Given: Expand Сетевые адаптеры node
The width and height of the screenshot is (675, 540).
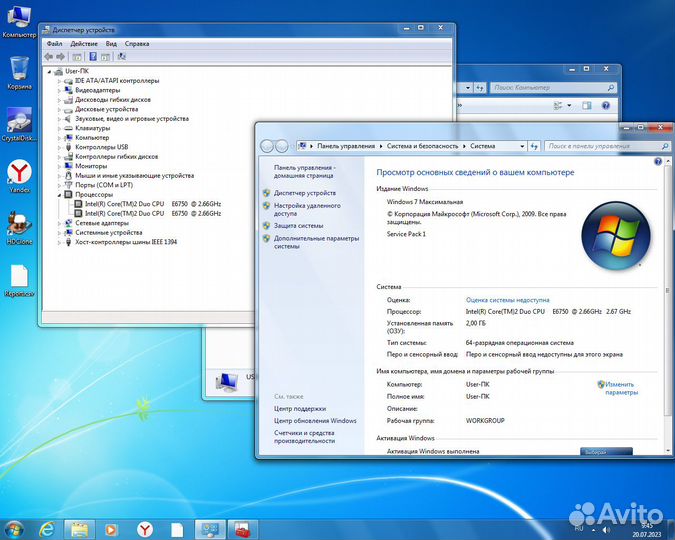Looking at the screenshot, I should (59, 223).
